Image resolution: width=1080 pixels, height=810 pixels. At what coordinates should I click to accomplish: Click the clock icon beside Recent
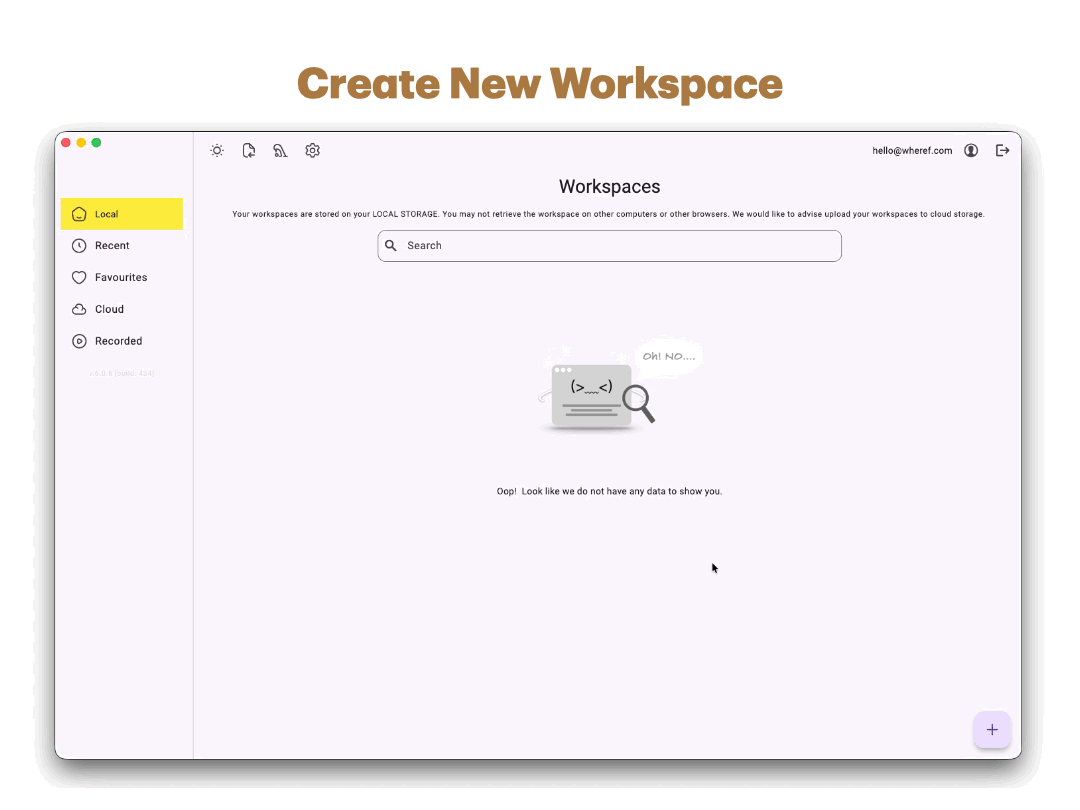click(80, 245)
